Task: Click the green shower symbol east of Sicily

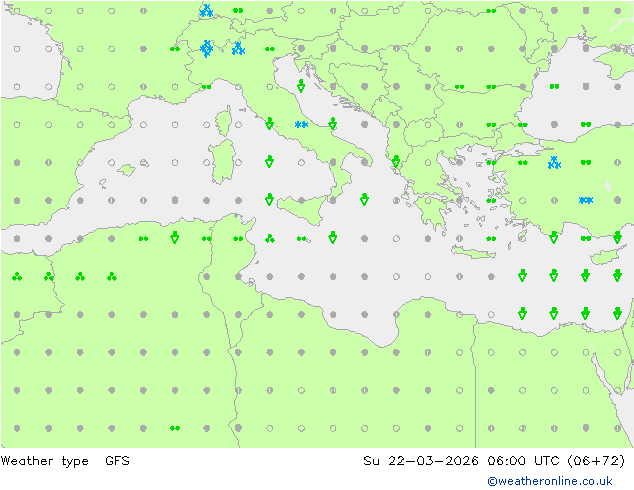Action: 364,199
